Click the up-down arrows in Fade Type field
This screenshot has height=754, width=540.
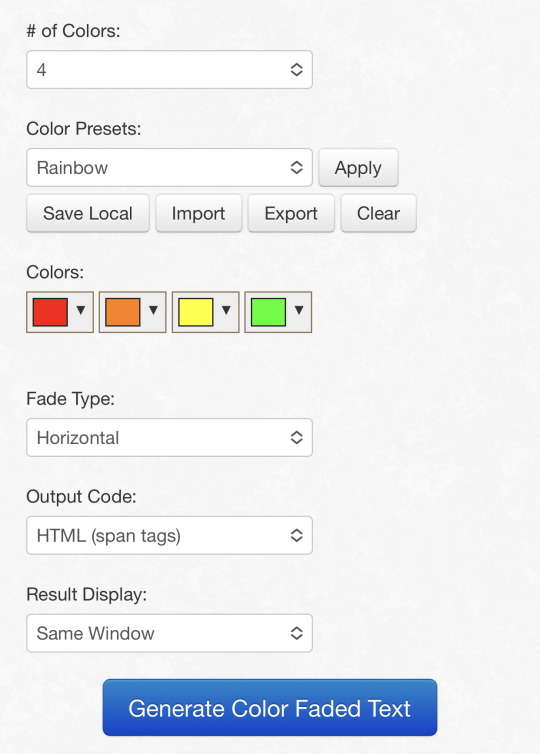(297, 437)
